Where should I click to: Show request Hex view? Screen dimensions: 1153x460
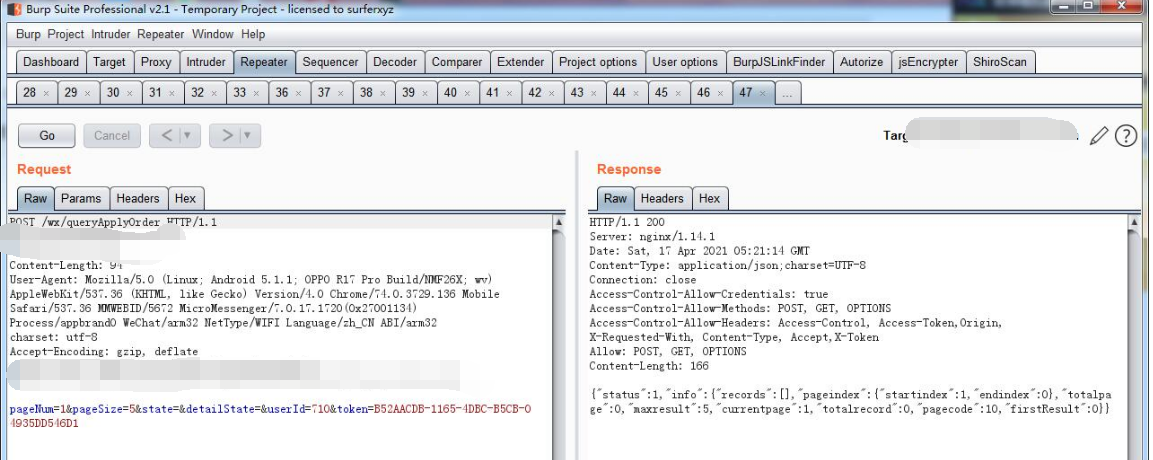tap(185, 198)
